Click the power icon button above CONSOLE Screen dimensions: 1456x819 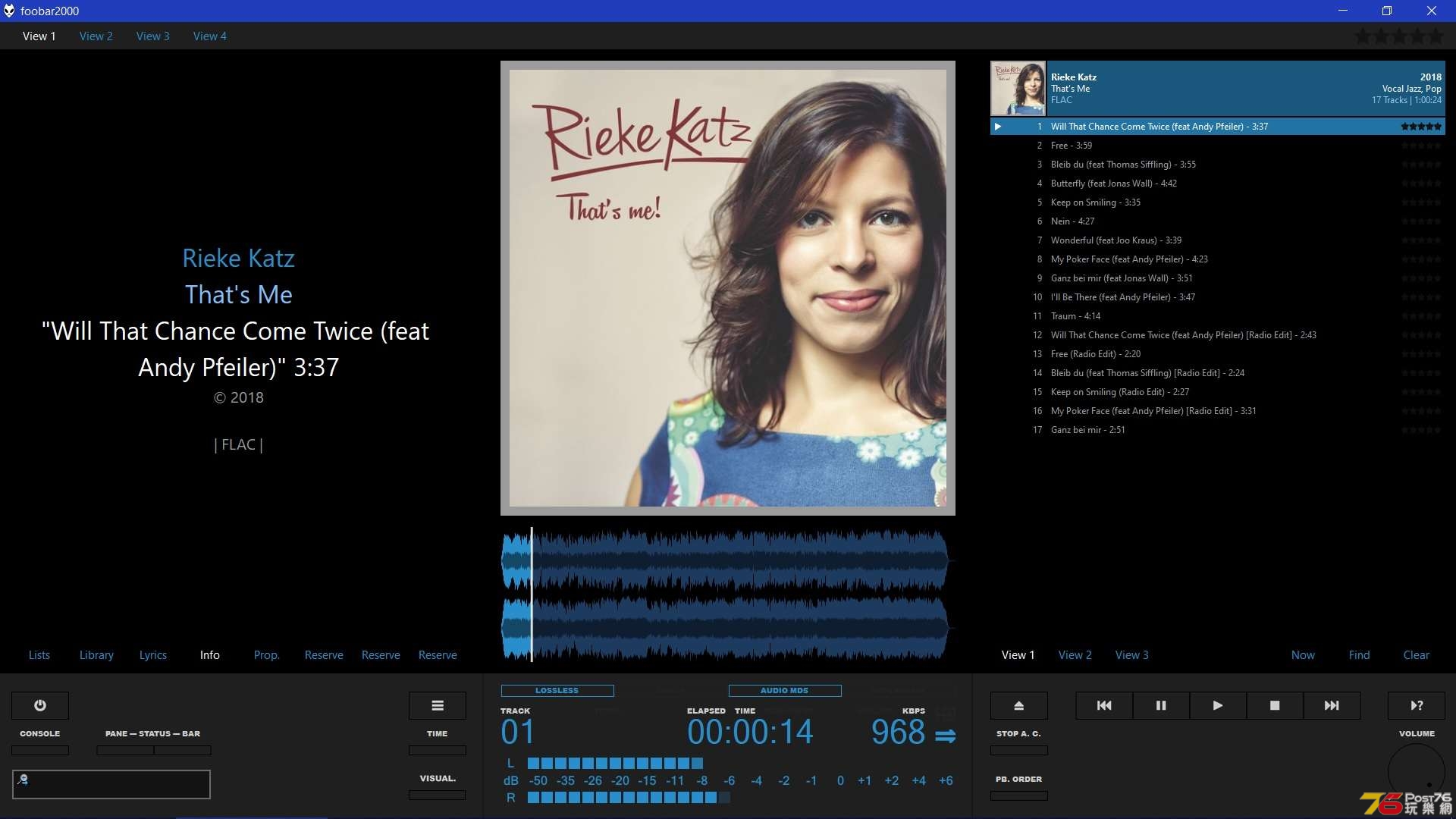tap(40, 705)
